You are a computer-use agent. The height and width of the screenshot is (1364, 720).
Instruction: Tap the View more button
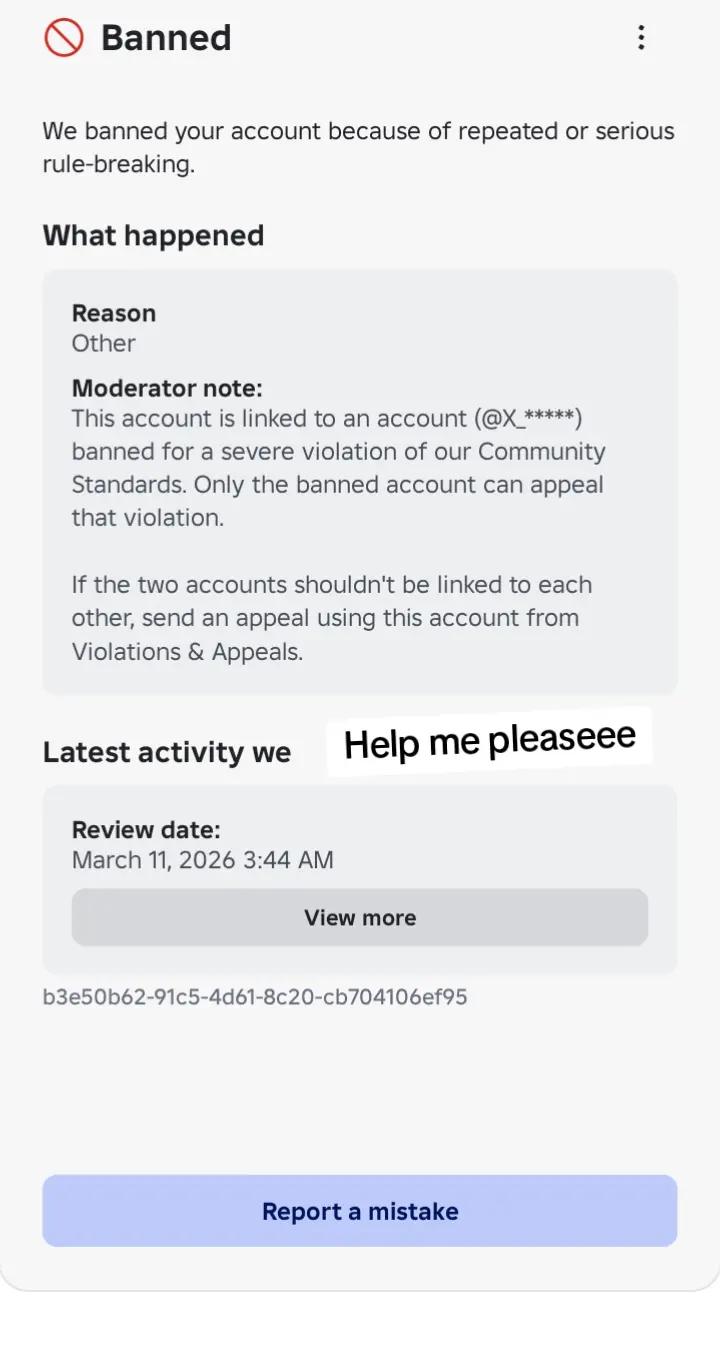[360, 917]
